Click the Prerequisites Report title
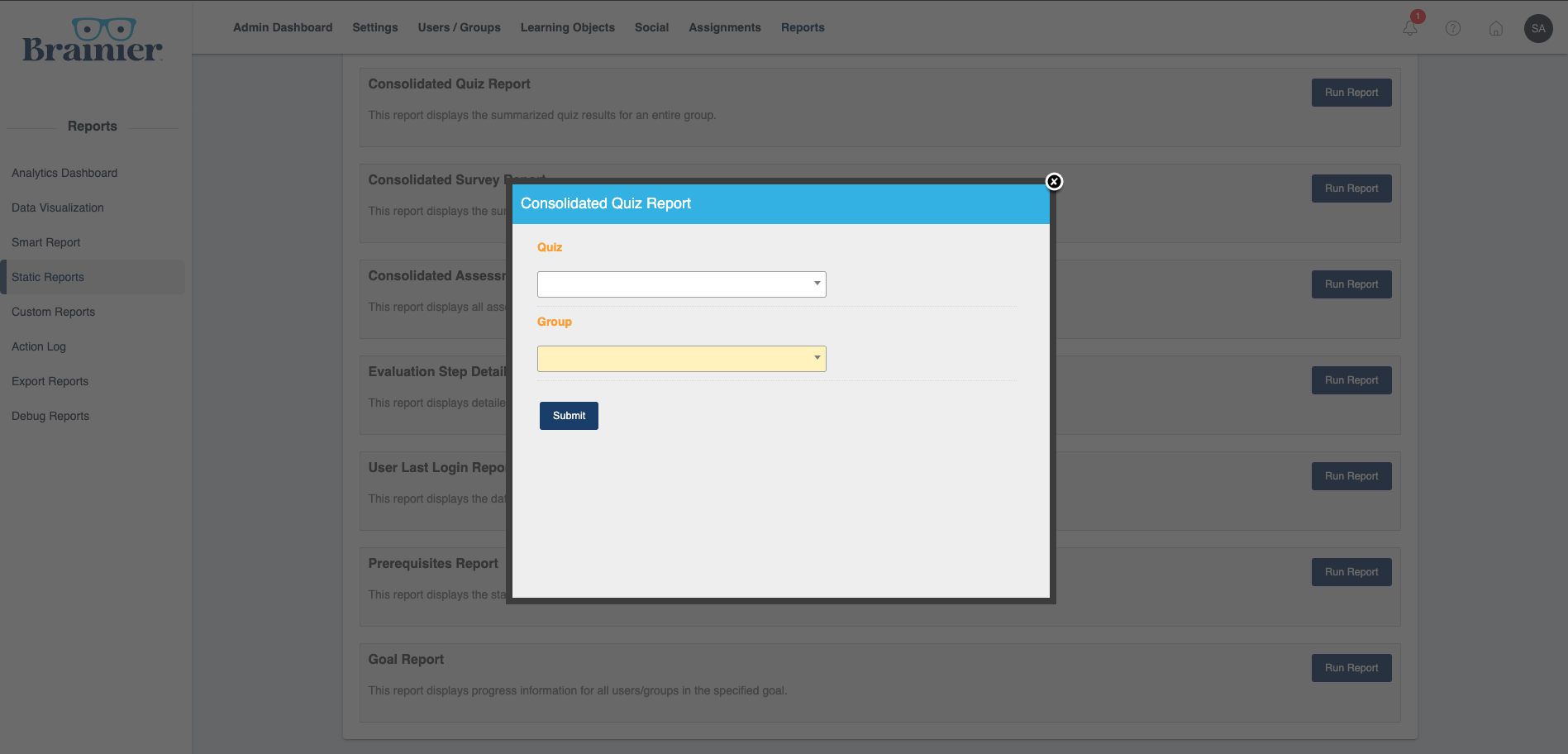Screen dimensions: 1568x754 click(x=433, y=563)
